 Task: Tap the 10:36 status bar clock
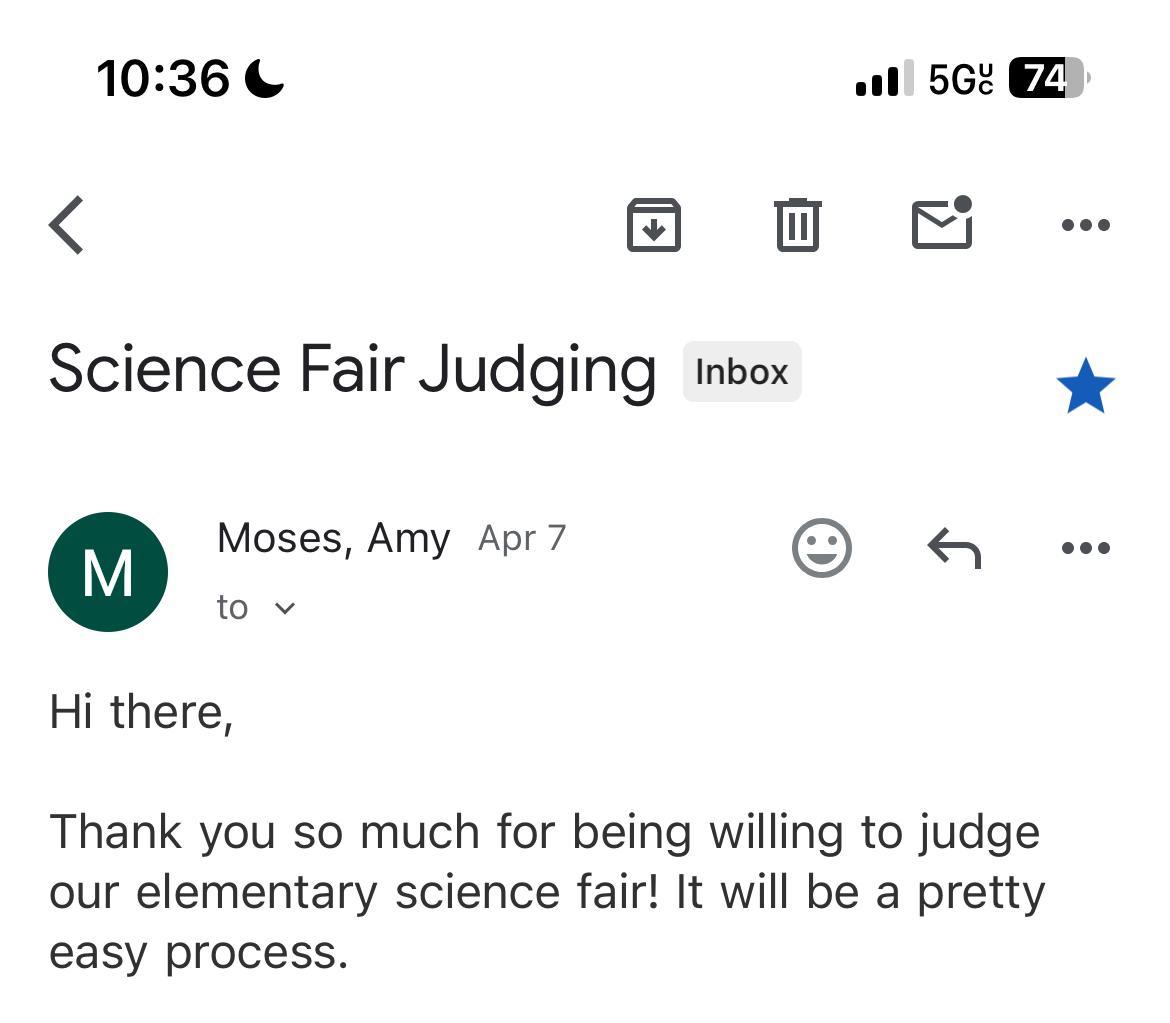pos(163,78)
